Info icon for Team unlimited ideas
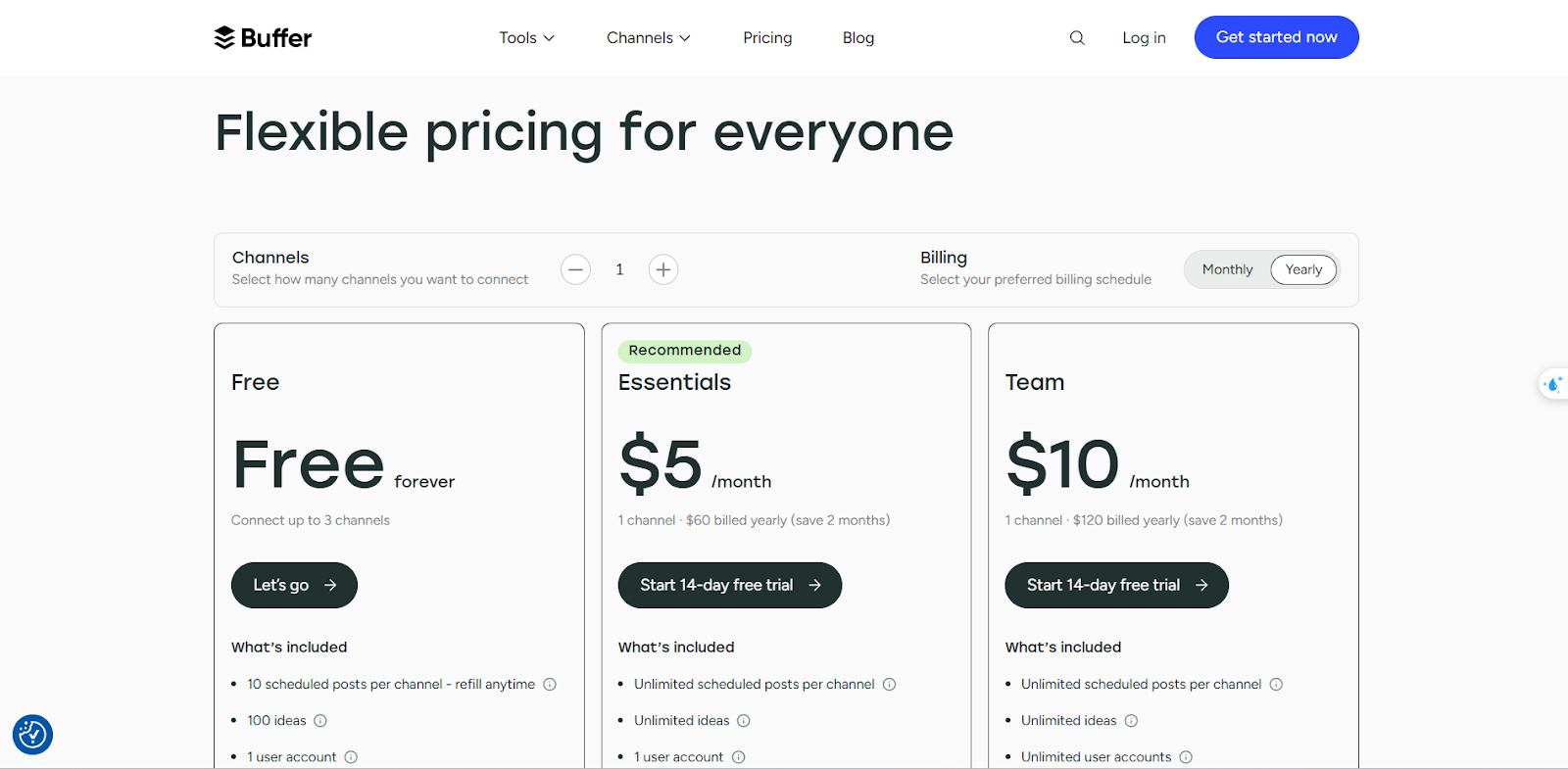This screenshot has height=769, width=1568. click(x=1131, y=721)
